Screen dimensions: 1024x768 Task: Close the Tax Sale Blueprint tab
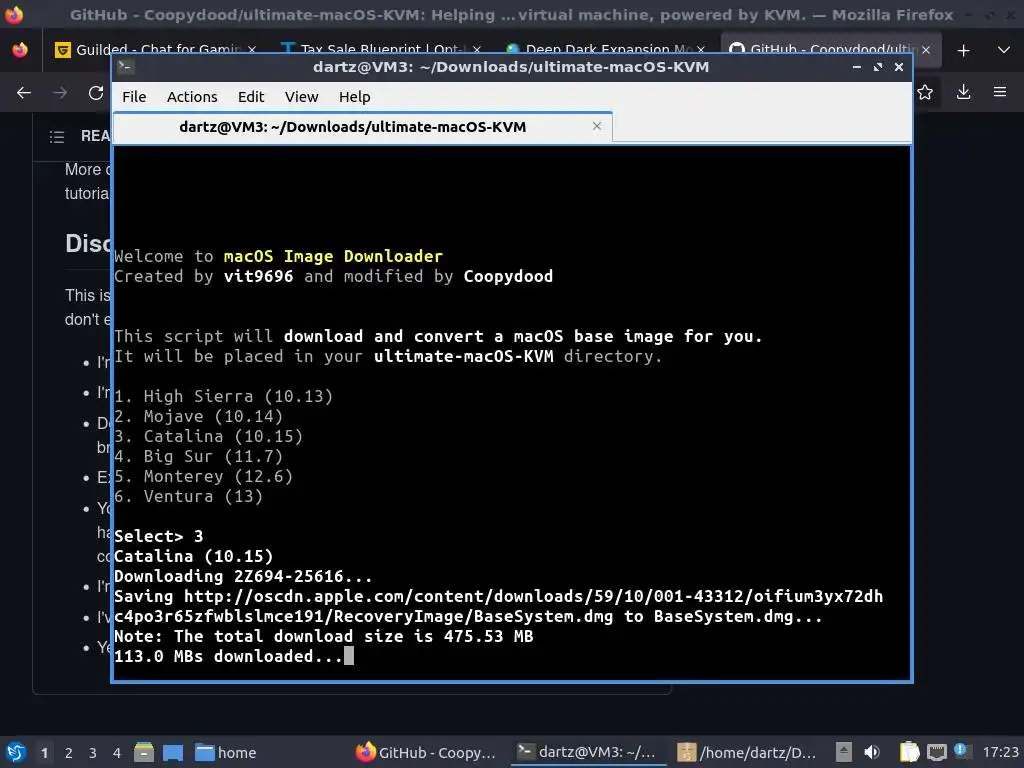(x=477, y=50)
